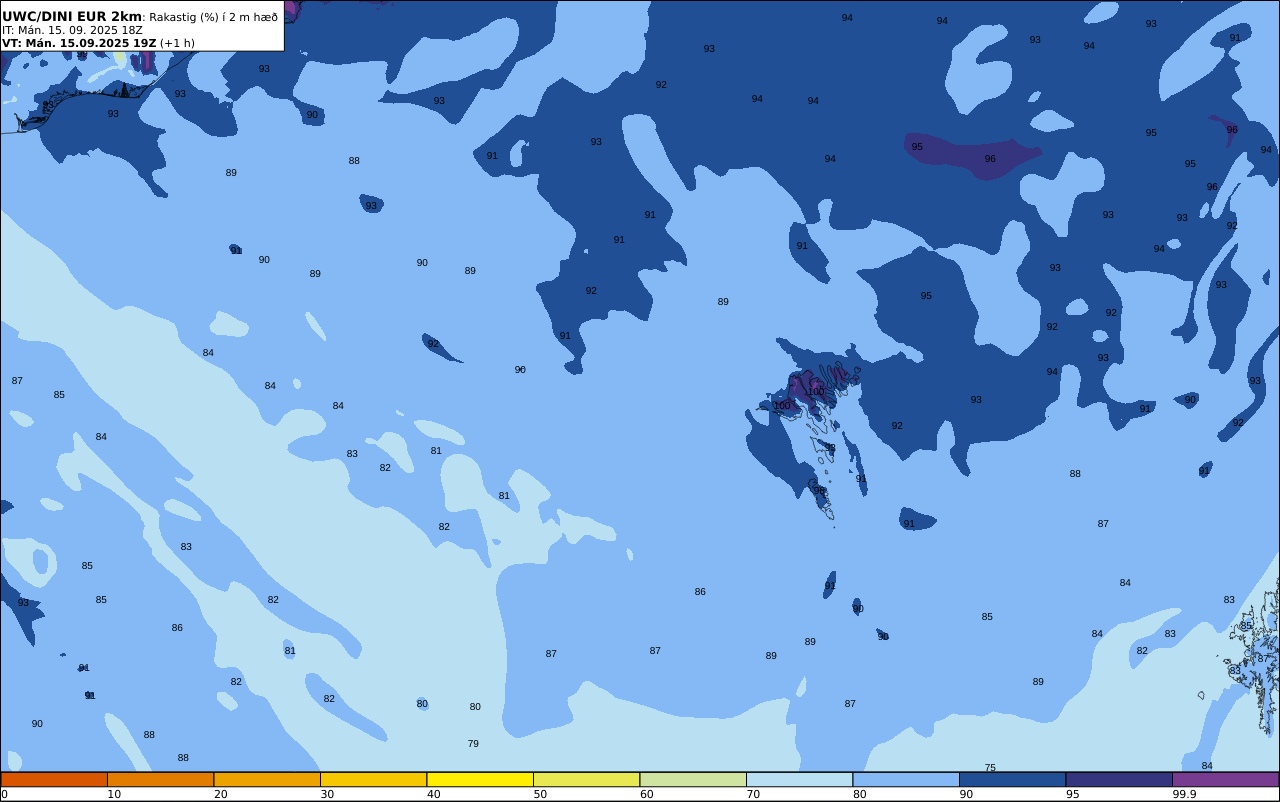
Task: Select the dark blue 90–95 legend swatch
Action: pos(1012,779)
